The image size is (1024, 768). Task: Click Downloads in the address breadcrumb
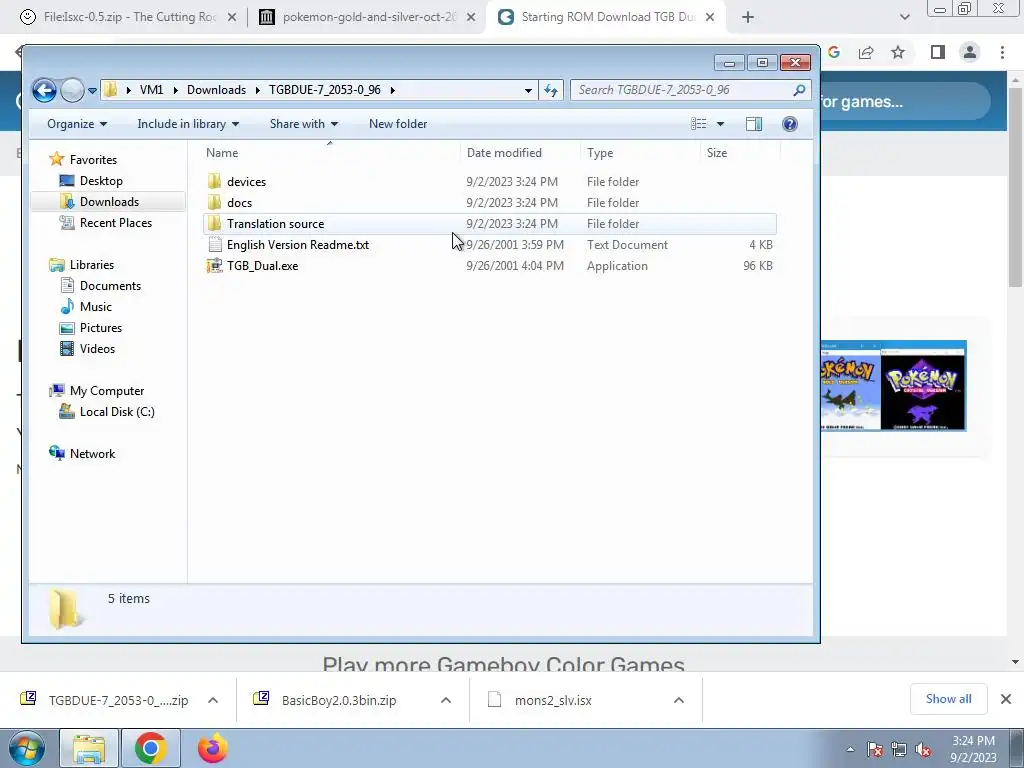[216, 90]
